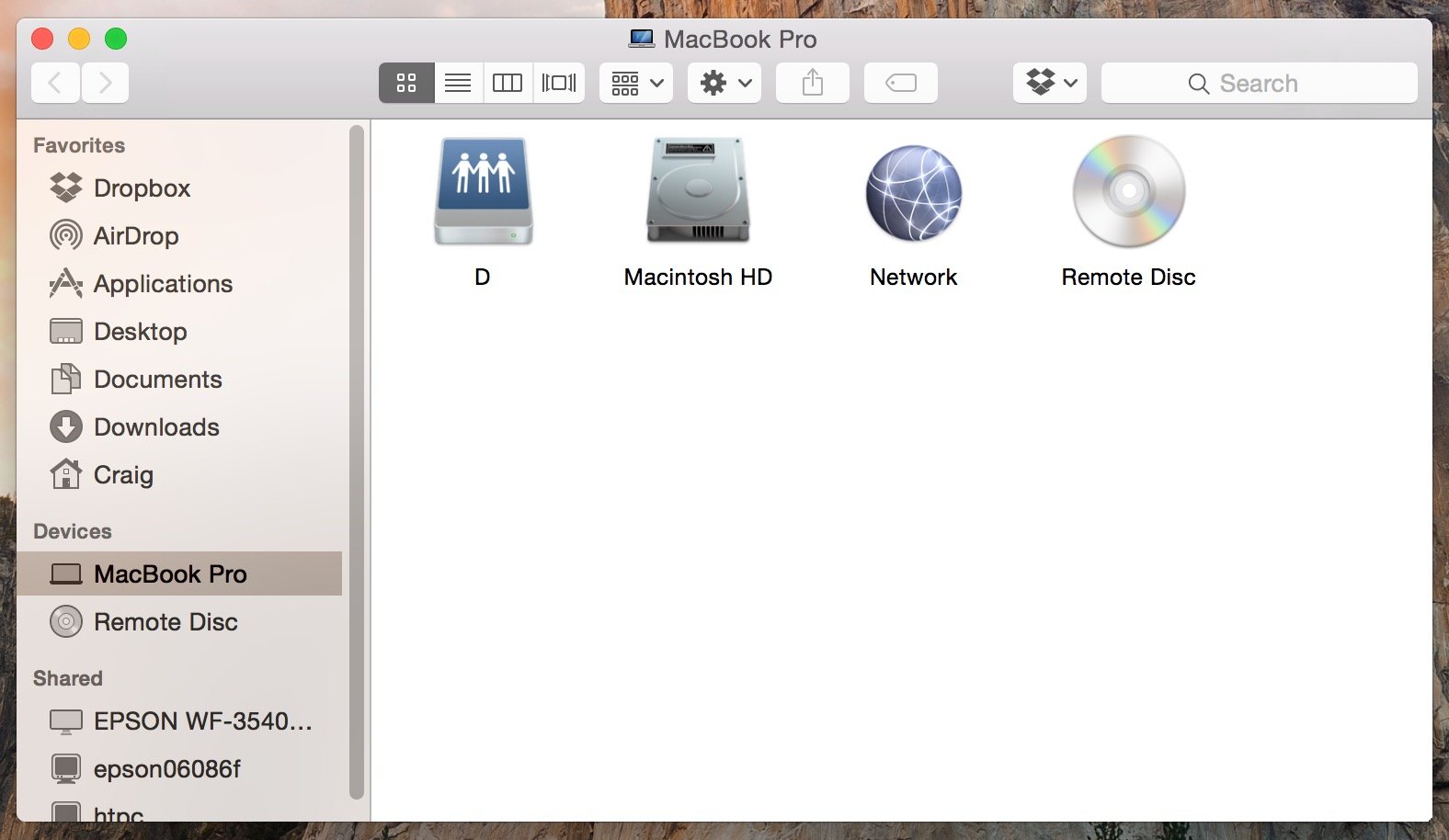This screenshot has width=1449, height=840.
Task: Open the item arrangement dropdown
Action: point(636,83)
